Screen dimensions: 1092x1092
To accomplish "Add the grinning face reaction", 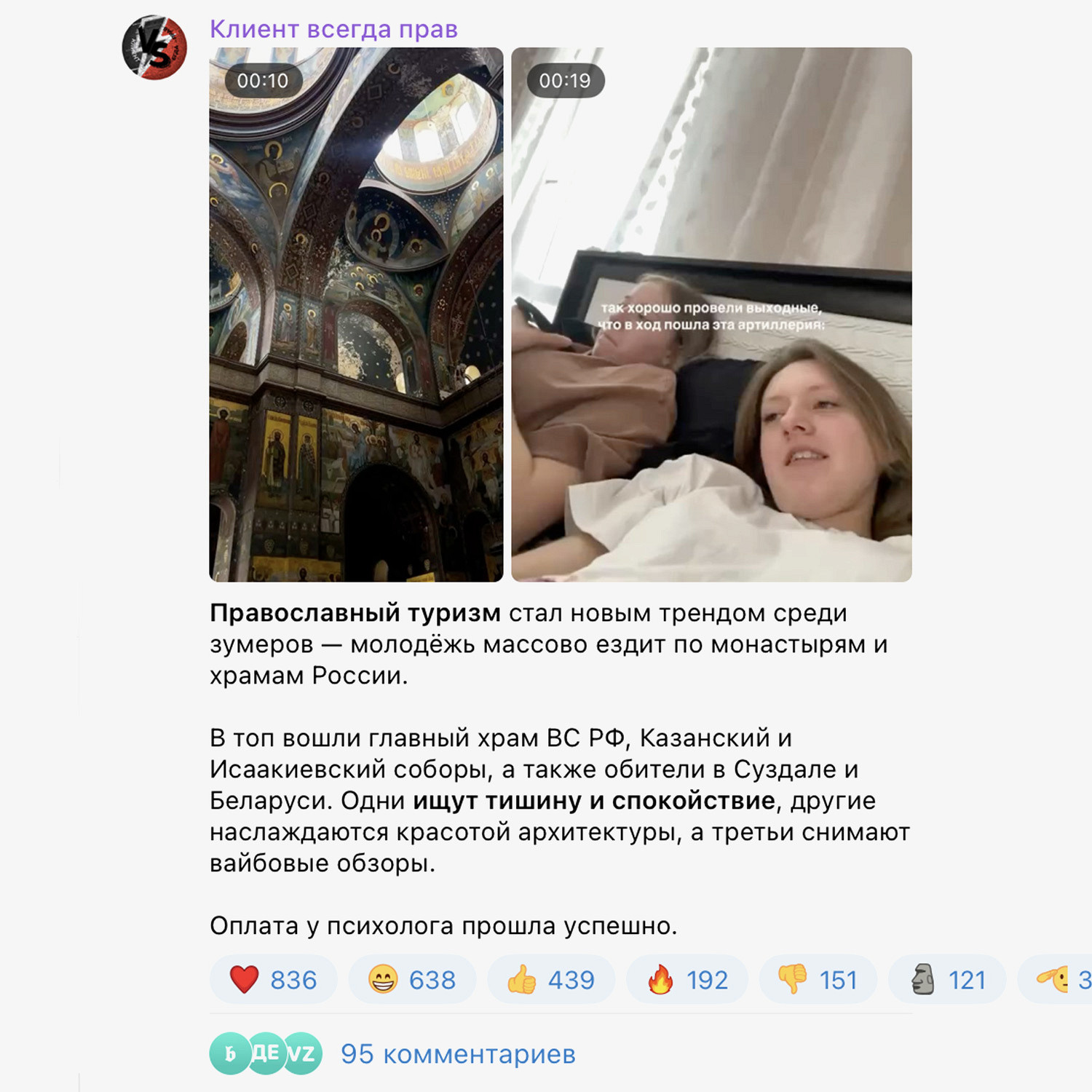I will 413,979.
